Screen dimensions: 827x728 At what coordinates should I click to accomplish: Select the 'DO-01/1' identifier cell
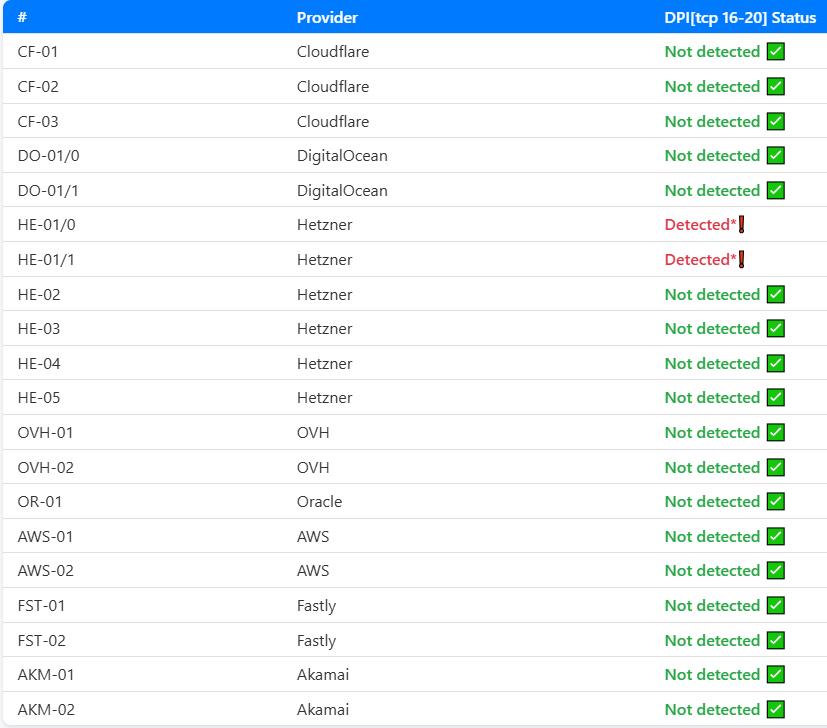coord(48,190)
